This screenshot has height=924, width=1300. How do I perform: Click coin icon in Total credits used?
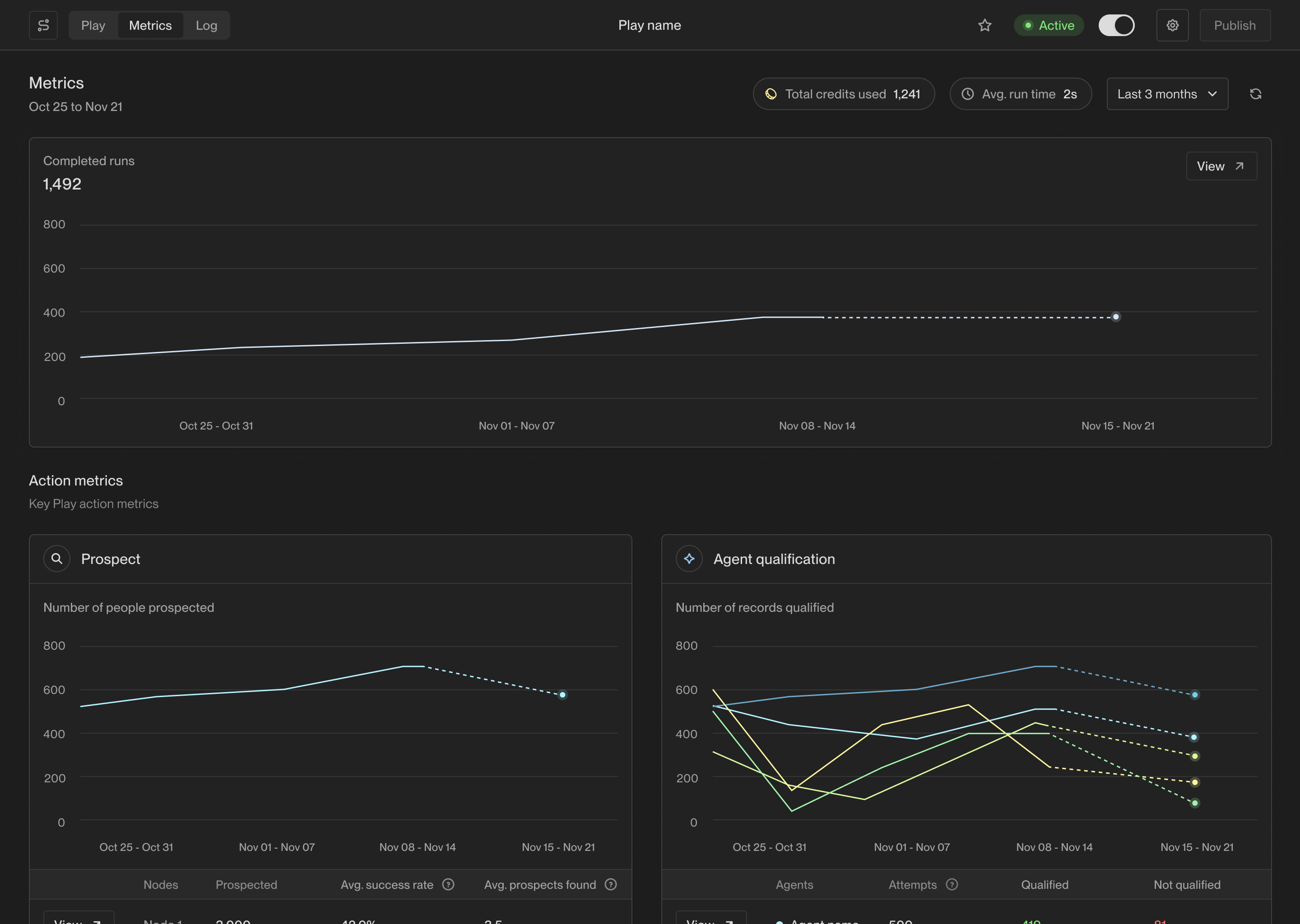(x=771, y=94)
